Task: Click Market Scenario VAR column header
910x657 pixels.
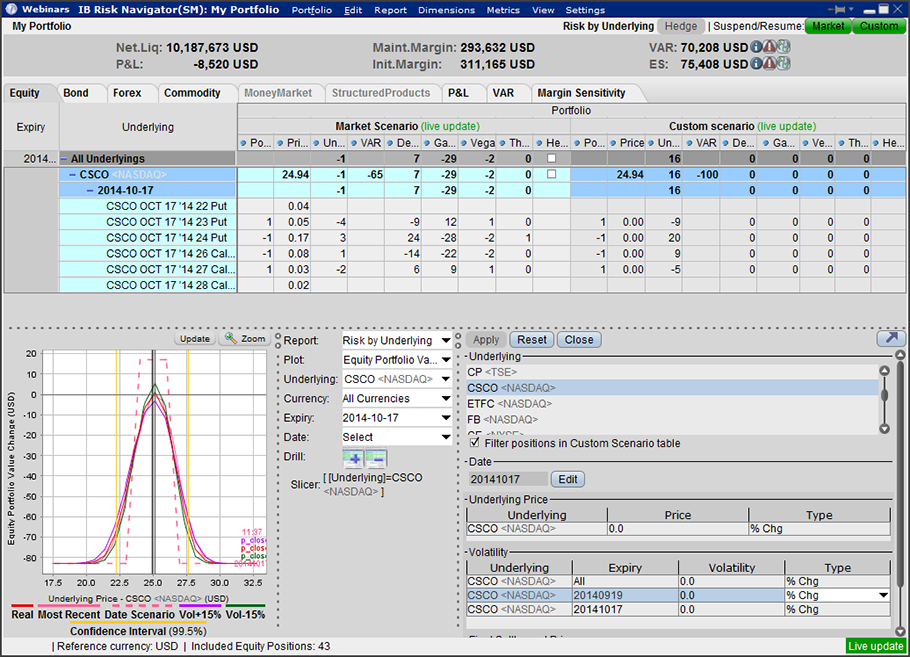Action: point(366,143)
